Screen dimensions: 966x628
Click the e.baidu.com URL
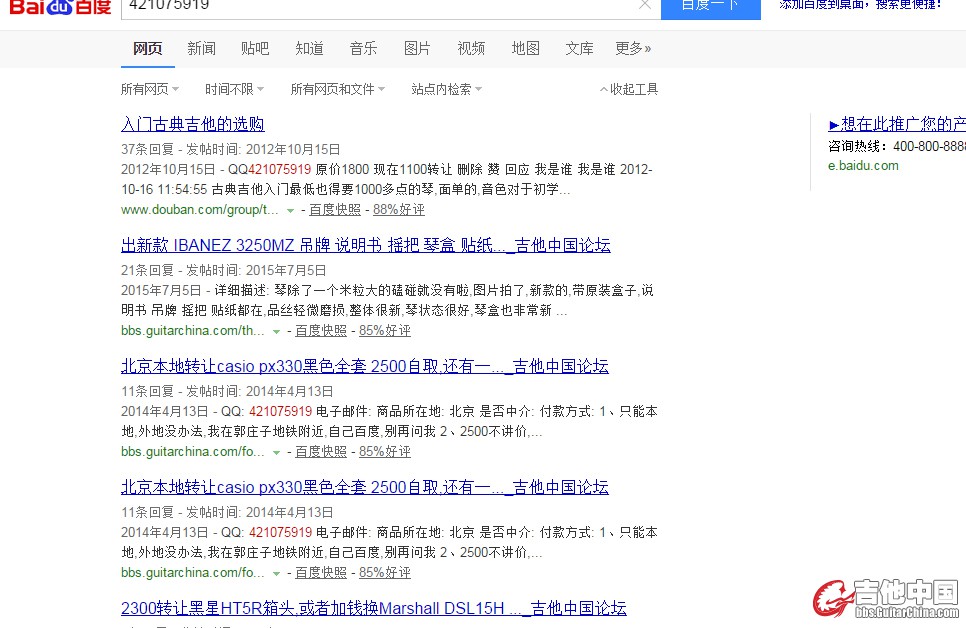click(863, 165)
